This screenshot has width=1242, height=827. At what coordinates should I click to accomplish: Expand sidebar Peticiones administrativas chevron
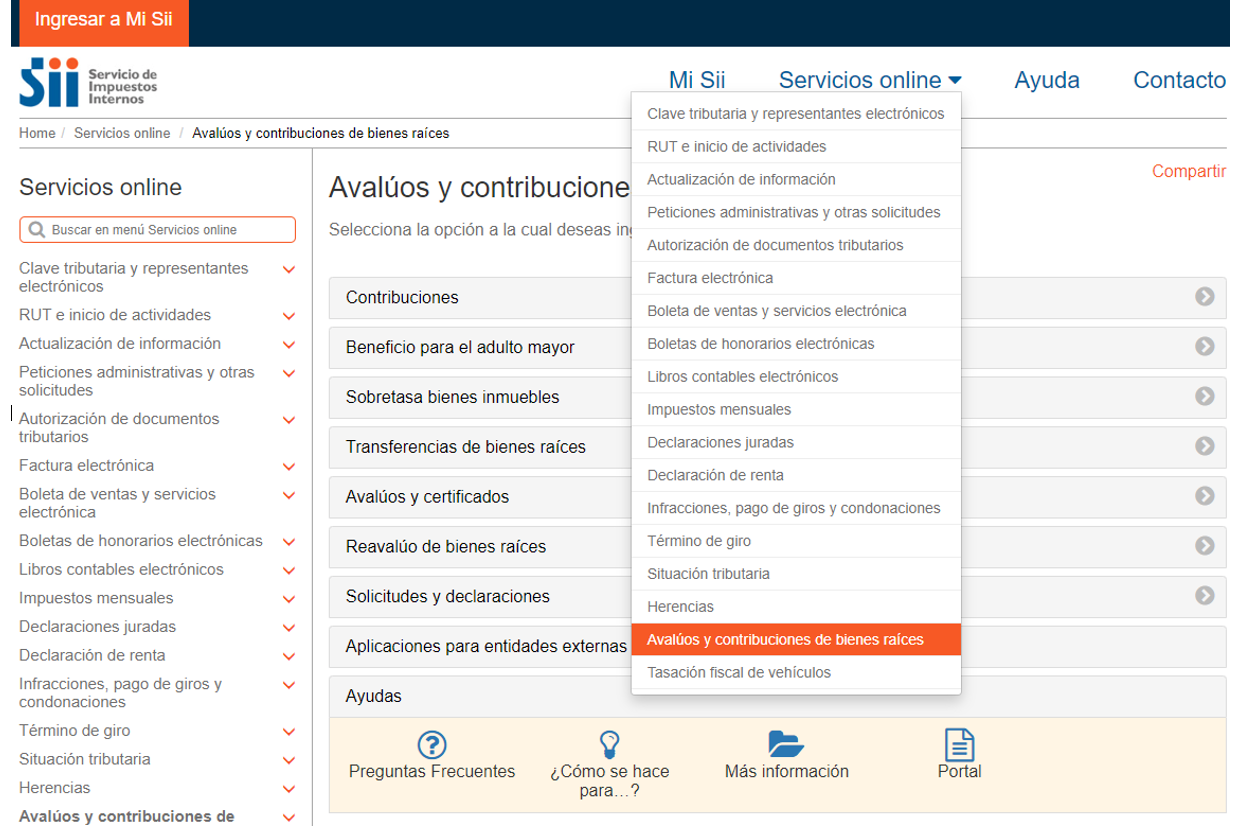click(289, 374)
